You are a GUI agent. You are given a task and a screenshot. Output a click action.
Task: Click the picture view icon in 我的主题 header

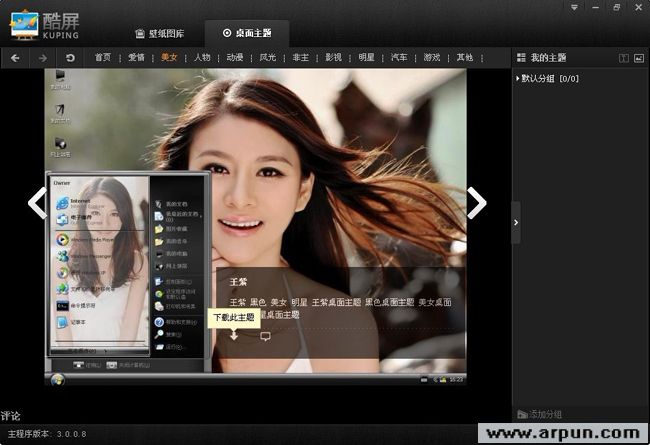tap(639, 58)
